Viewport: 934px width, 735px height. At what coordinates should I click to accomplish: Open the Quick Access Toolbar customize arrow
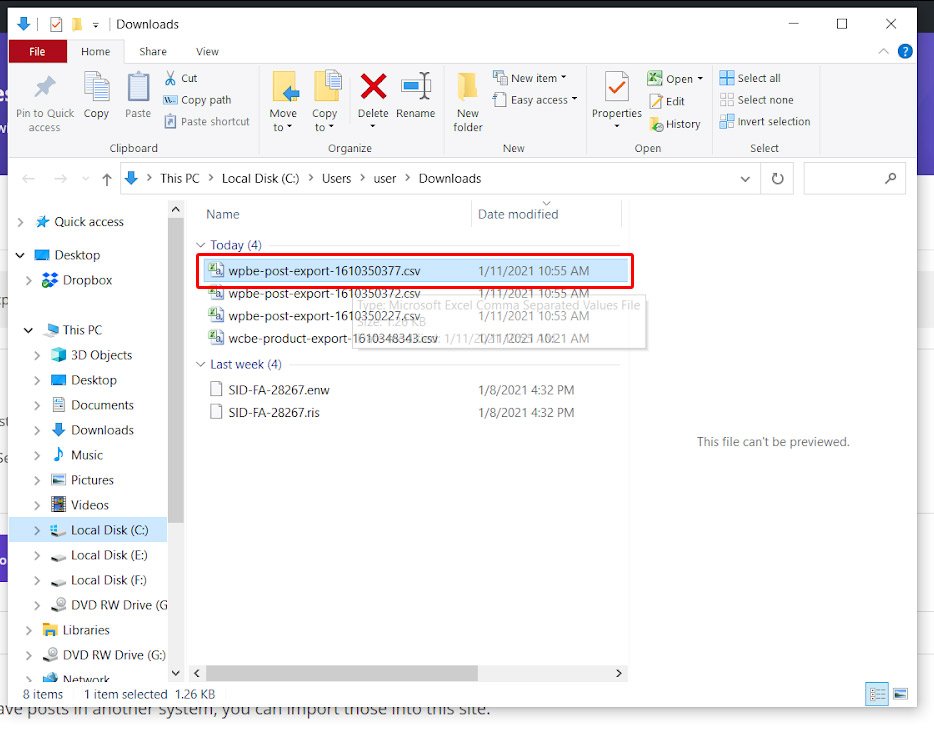[95, 25]
